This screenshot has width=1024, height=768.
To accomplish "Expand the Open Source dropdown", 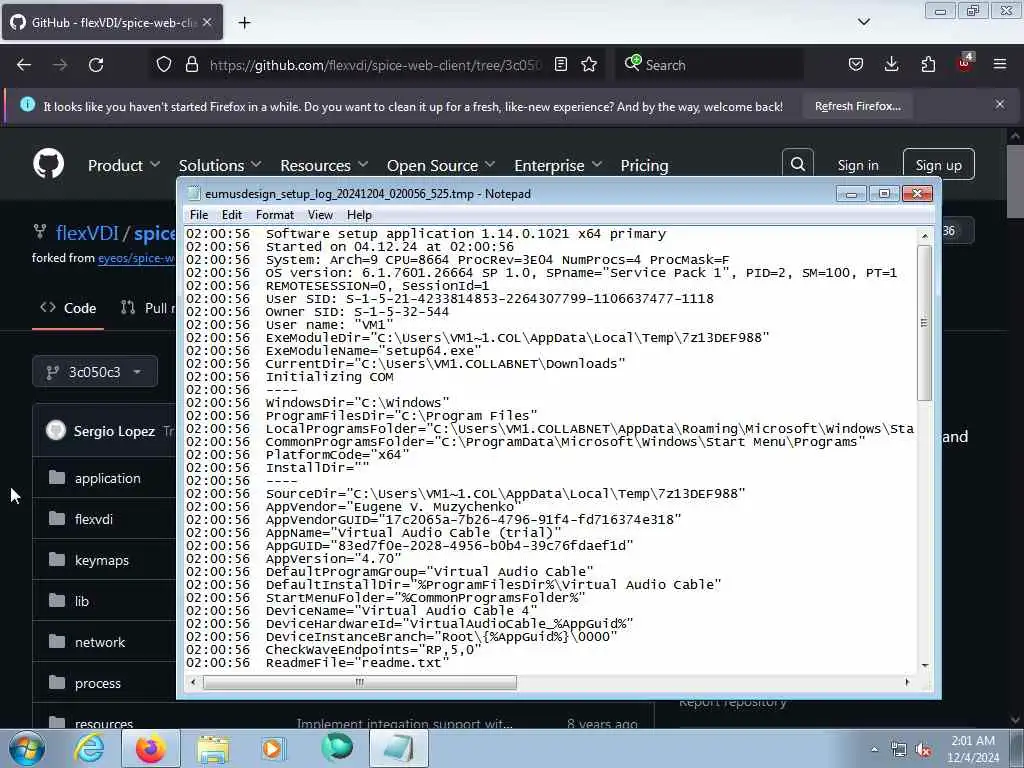I will tap(441, 165).
